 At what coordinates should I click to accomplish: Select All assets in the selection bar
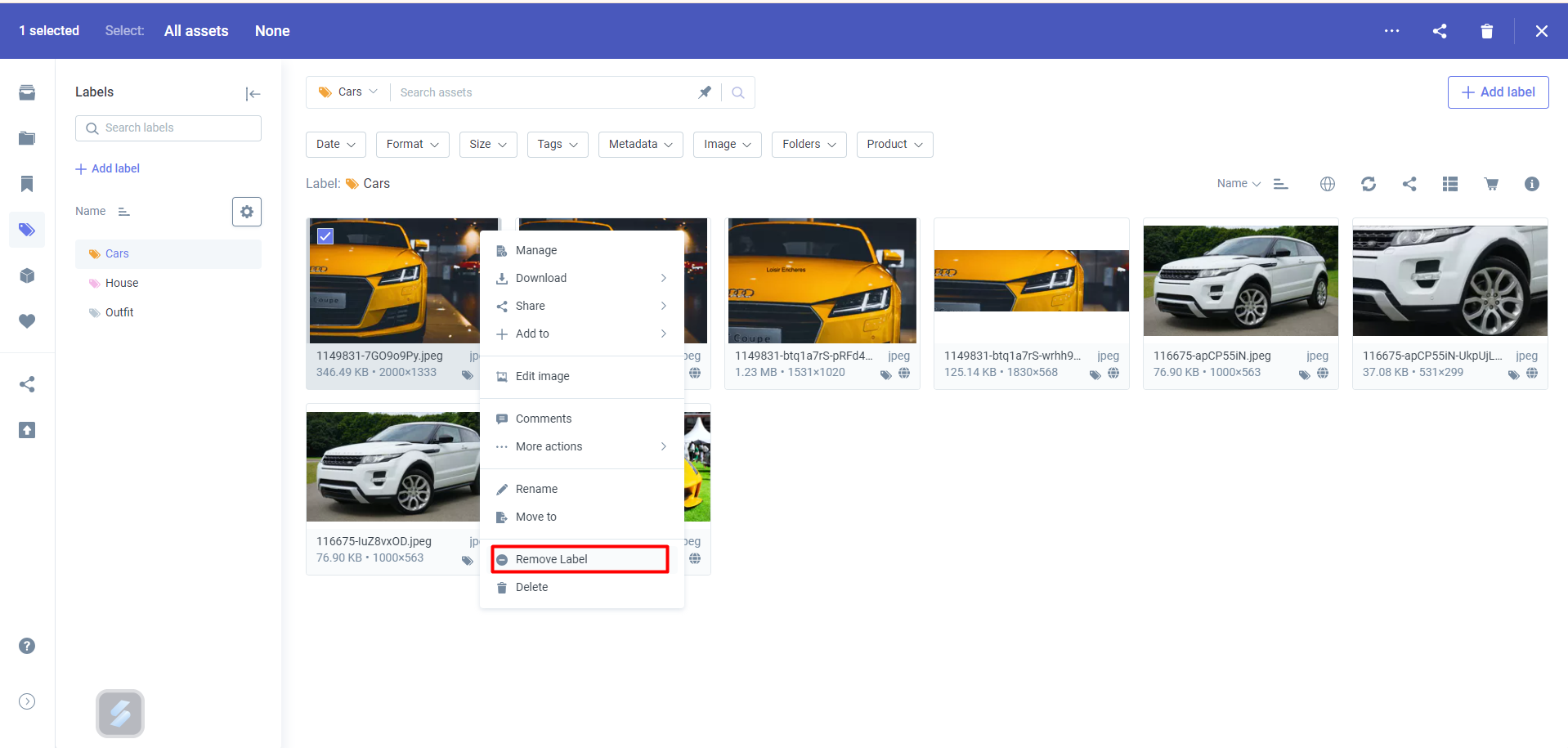[196, 31]
